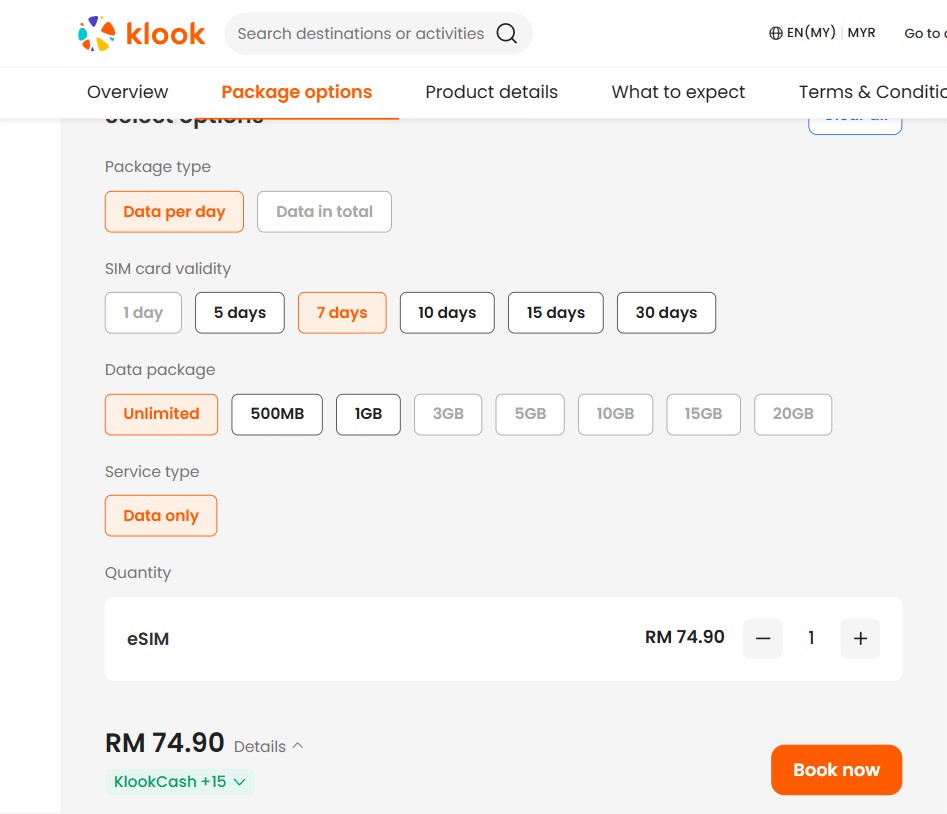
Task: Click the search magnifier icon
Action: pyautogui.click(x=507, y=34)
